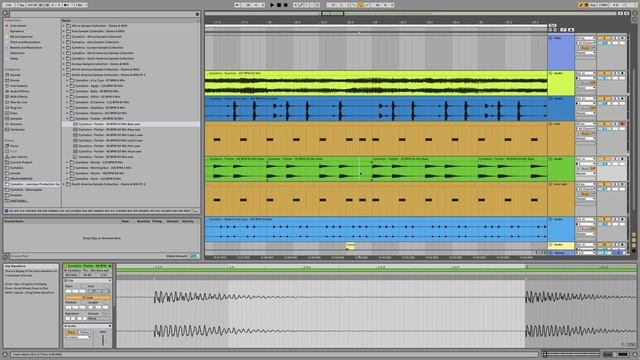This screenshot has width=640, height=360.
Task: Click the arrangement overview bar
Action: (410, 13)
